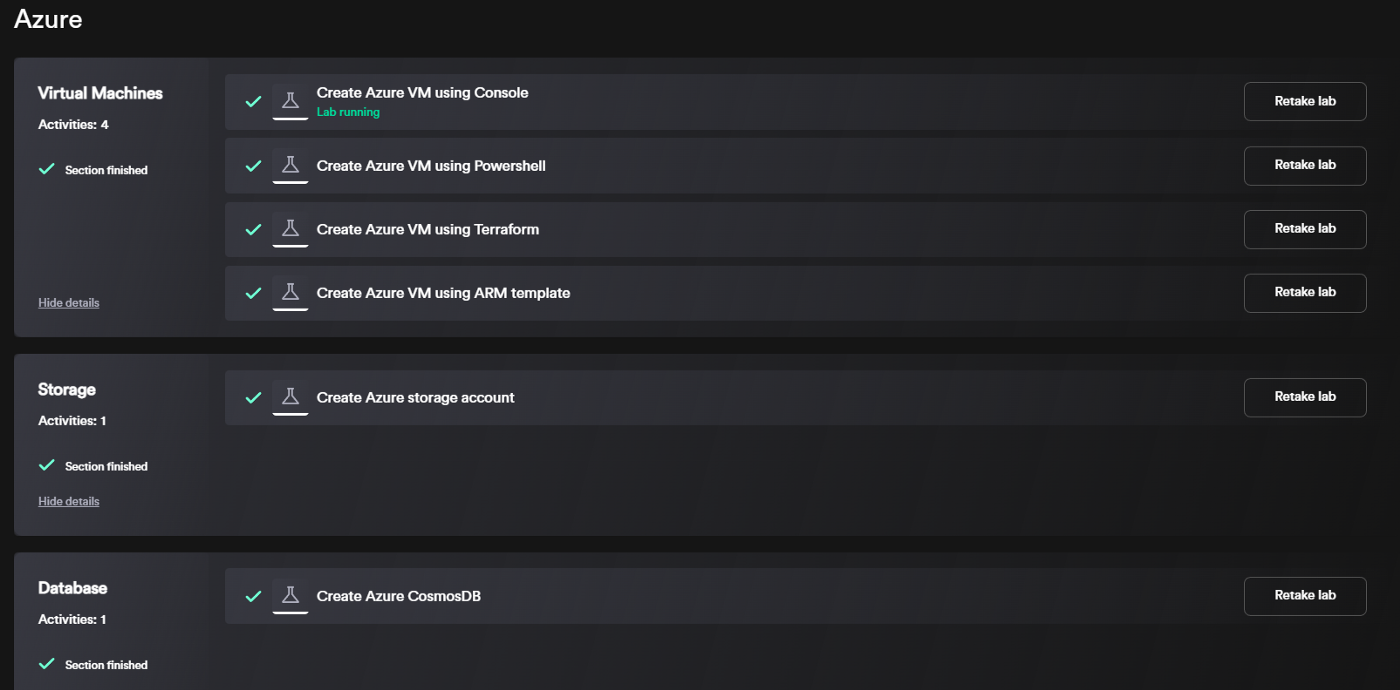Click checkmark next to Azure VM using Console
Screen dimensions: 1400x690
[254, 101]
